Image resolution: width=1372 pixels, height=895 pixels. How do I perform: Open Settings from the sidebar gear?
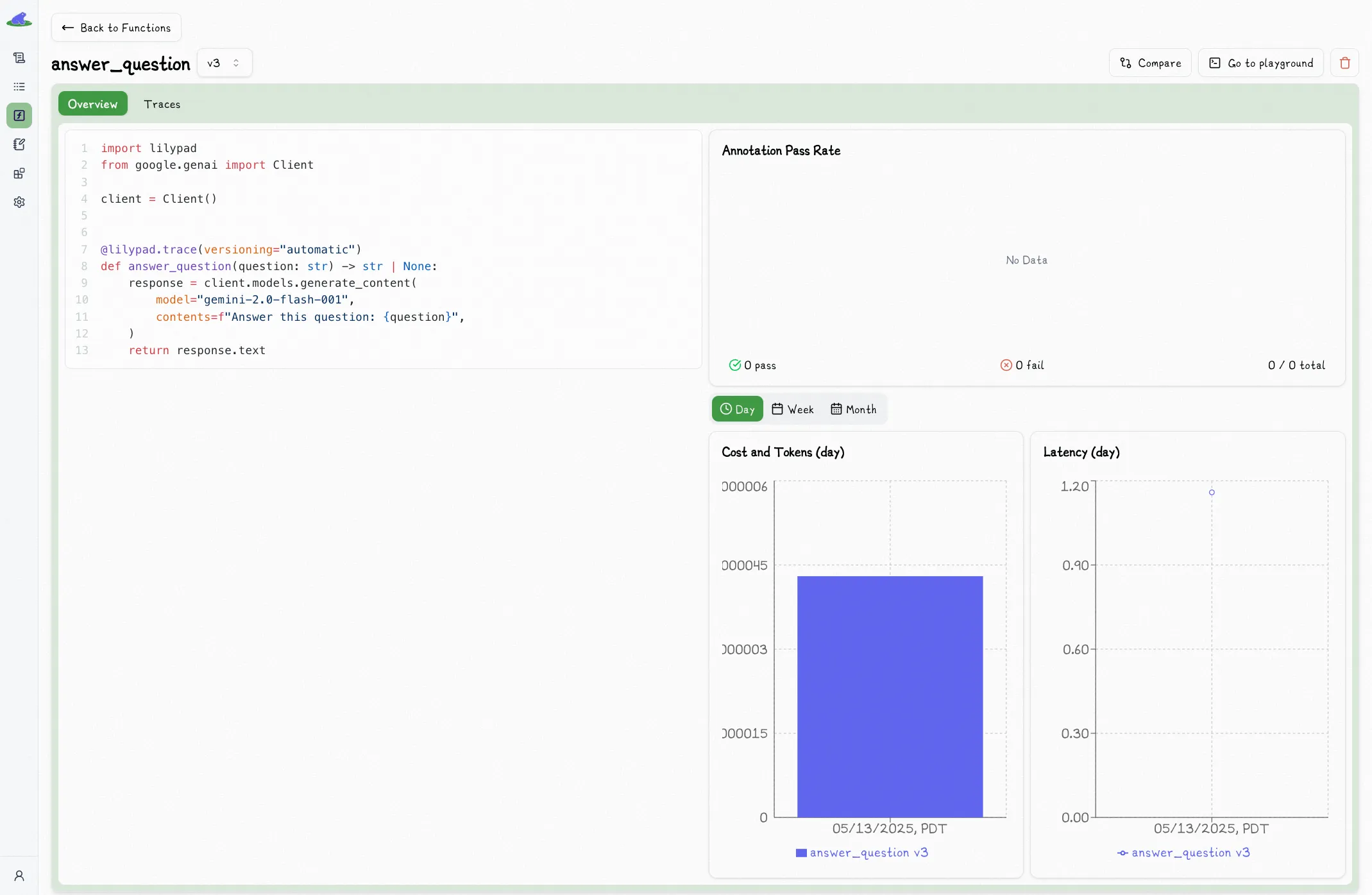click(19, 202)
